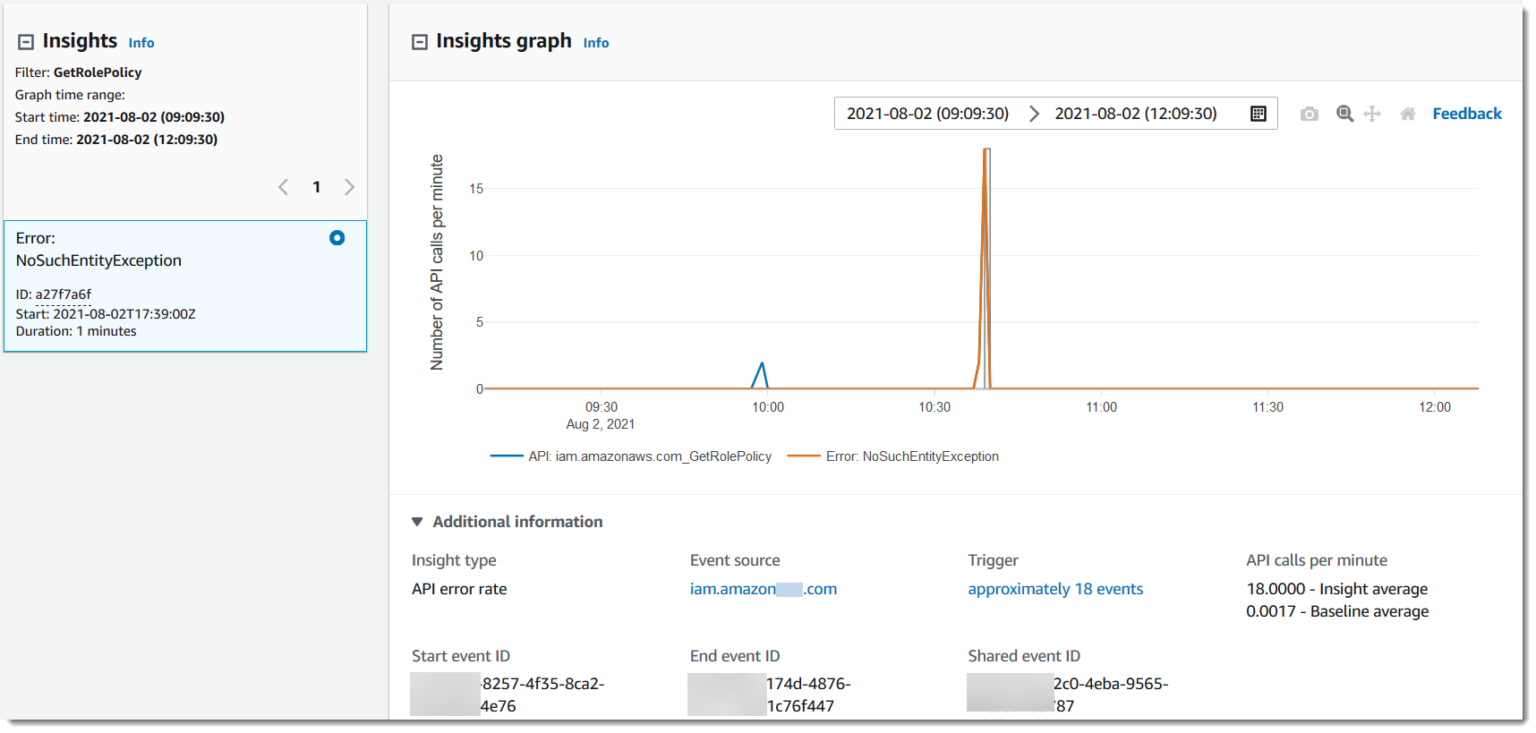Open the calendar date picker icon
The height and width of the screenshot is (733, 1536).
pos(1258,114)
